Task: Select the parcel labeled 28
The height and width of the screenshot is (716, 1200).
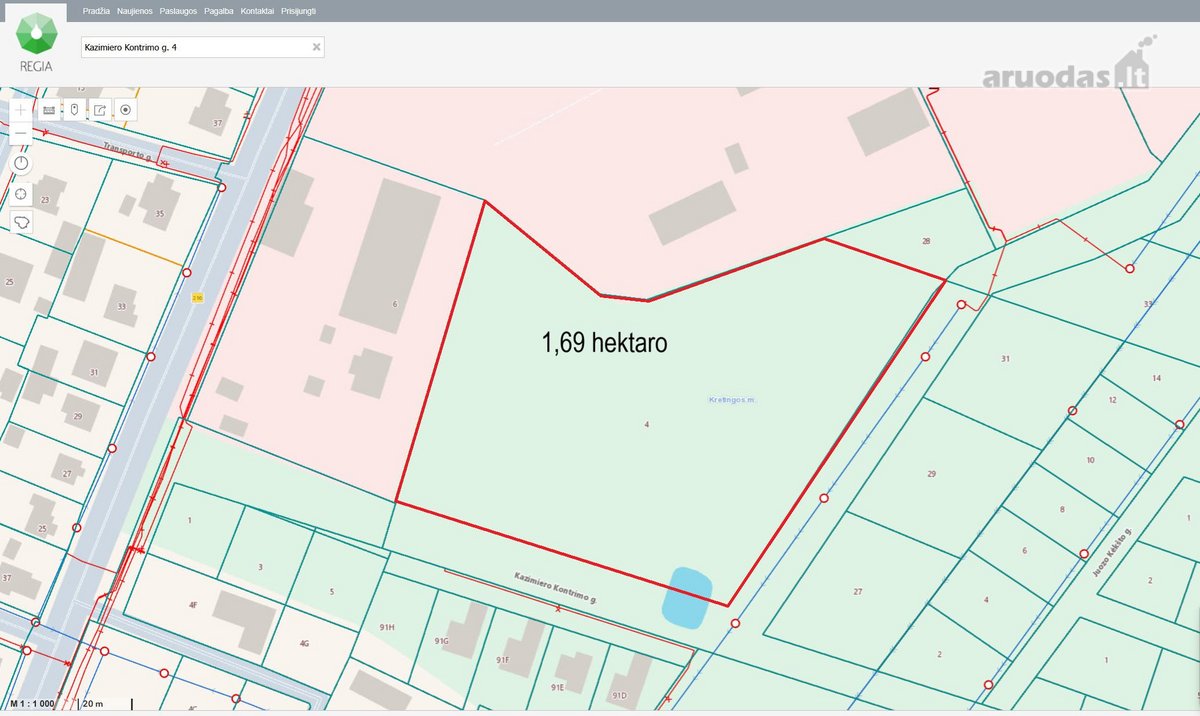Action: (x=926, y=241)
